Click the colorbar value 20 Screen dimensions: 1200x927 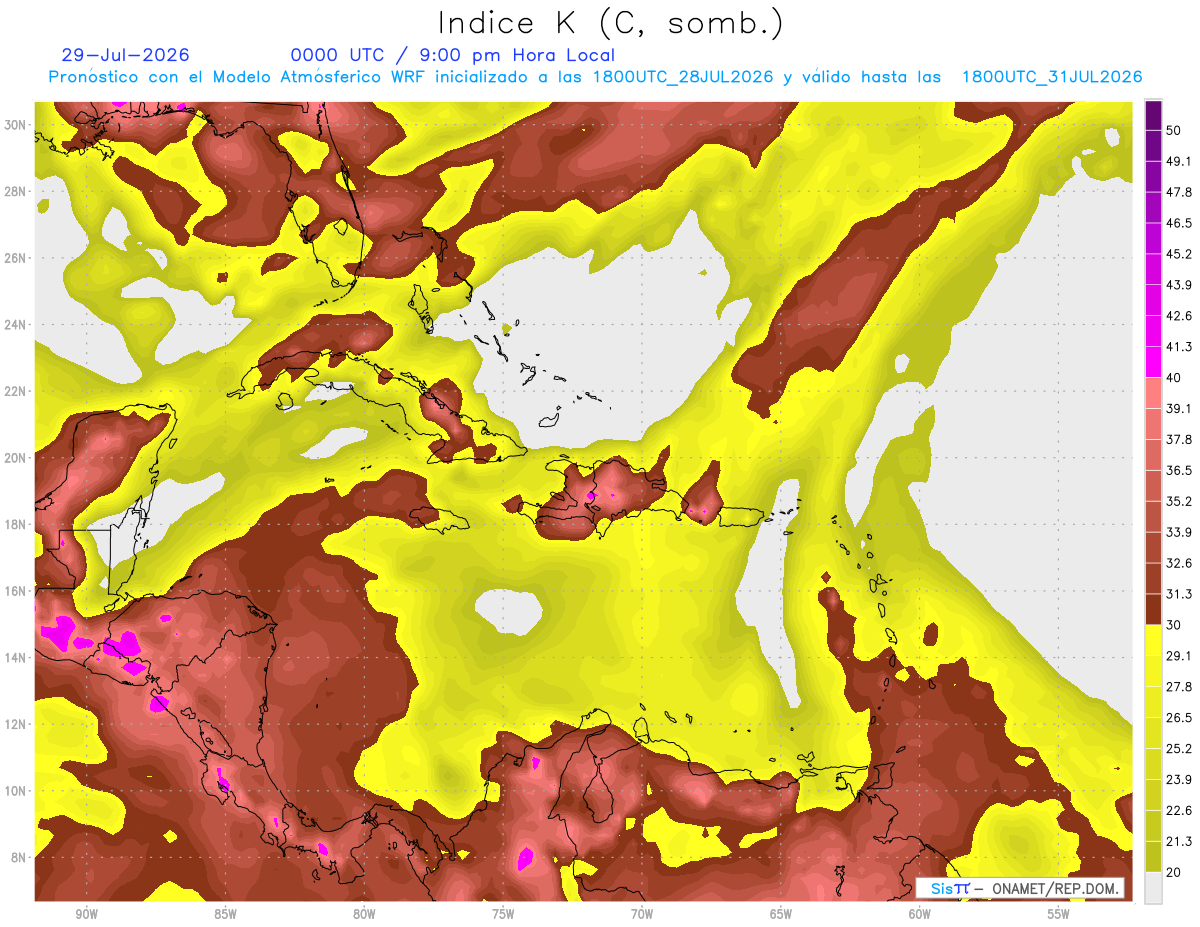click(x=1175, y=872)
